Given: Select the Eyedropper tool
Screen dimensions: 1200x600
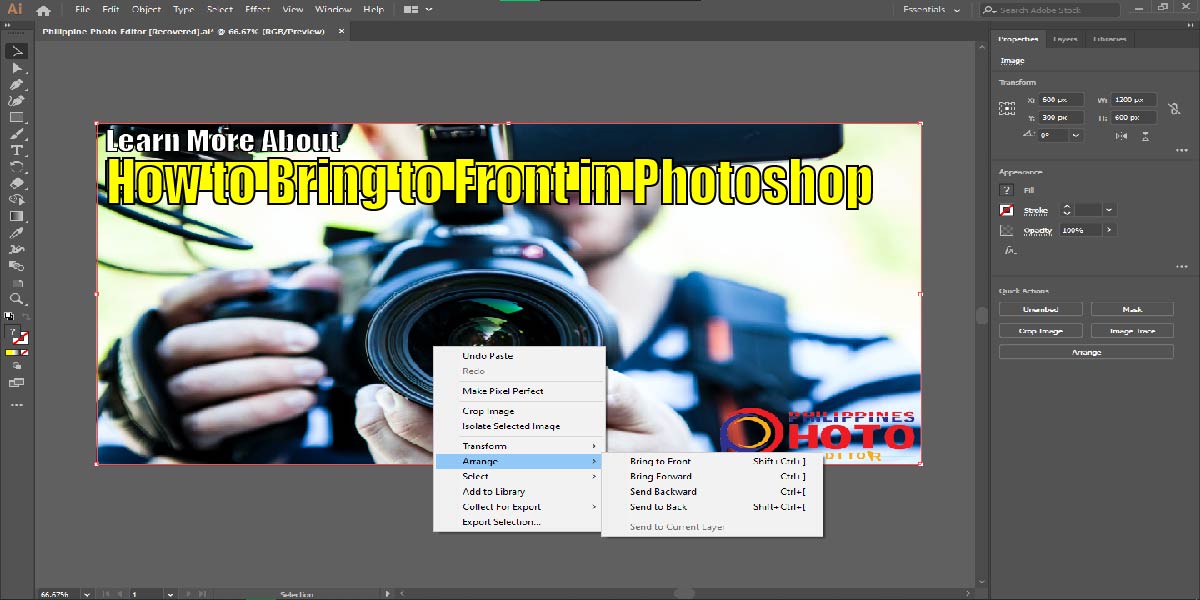Looking at the screenshot, I should click(16, 233).
